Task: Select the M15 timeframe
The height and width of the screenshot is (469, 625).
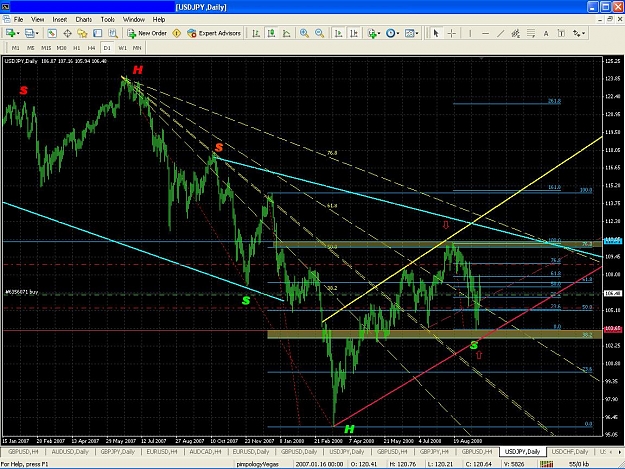Action: click(x=46, y=48)
